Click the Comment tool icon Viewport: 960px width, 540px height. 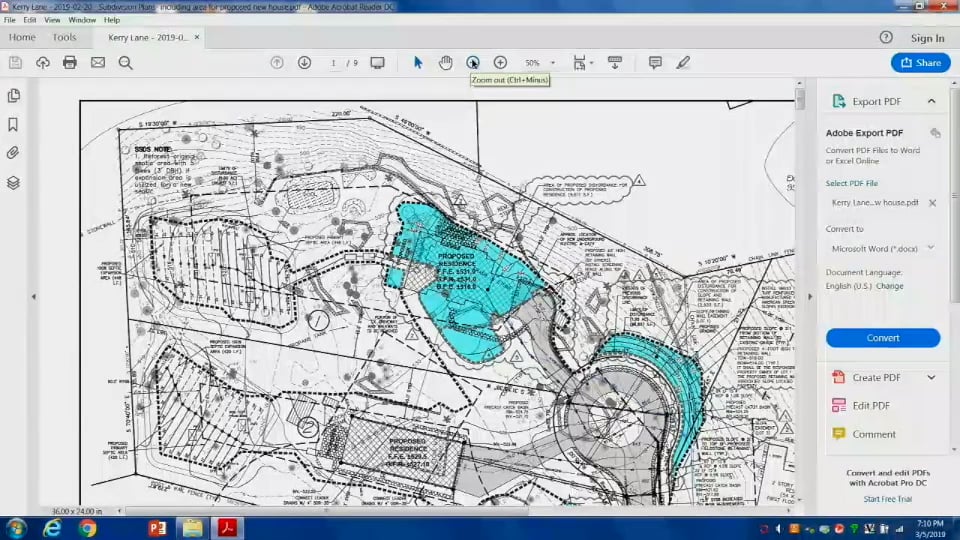click(x=839, y=433)
